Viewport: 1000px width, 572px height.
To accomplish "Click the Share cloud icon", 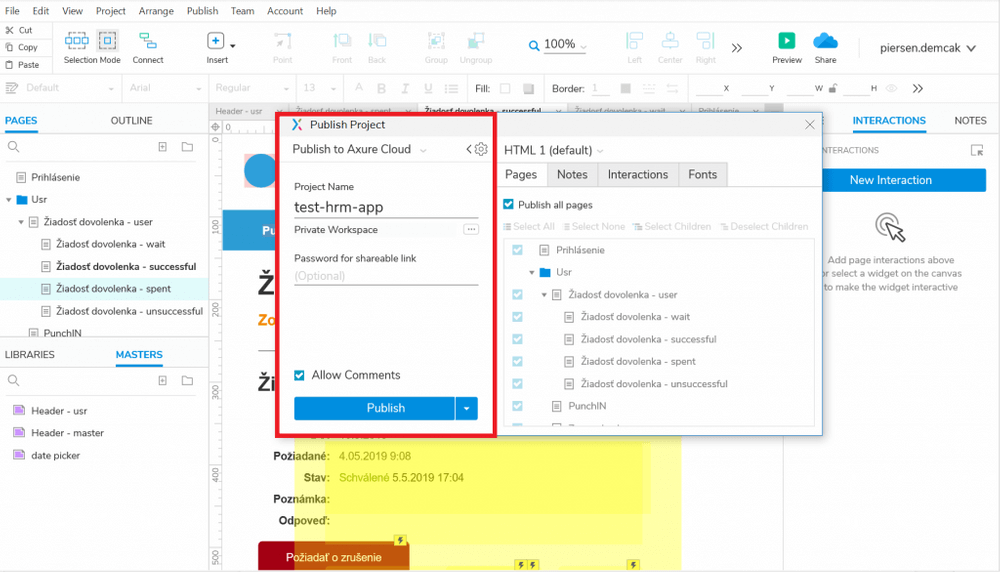I will (x=825, y=41).
